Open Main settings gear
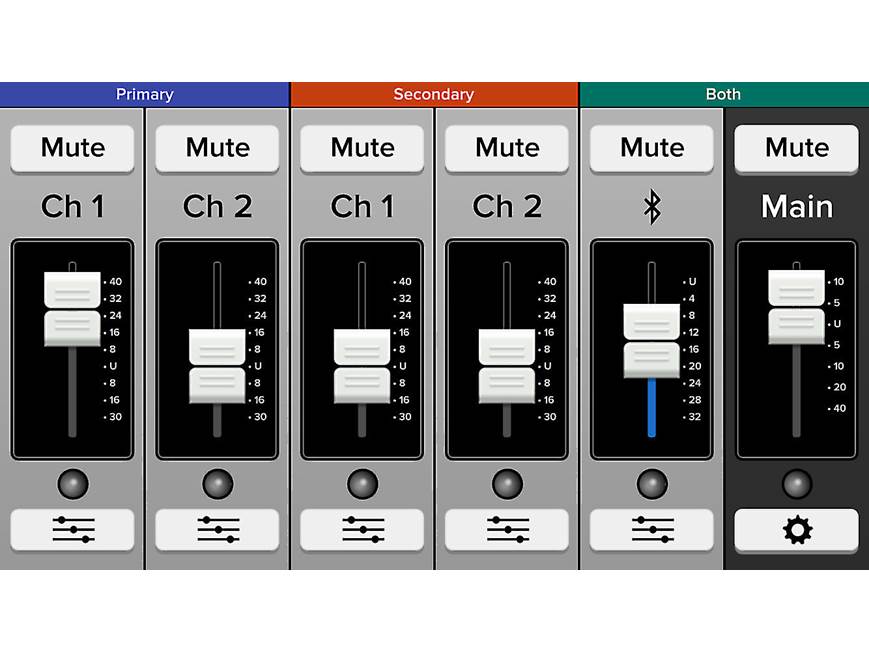This screenshot has height=652, width=869. 797,529
